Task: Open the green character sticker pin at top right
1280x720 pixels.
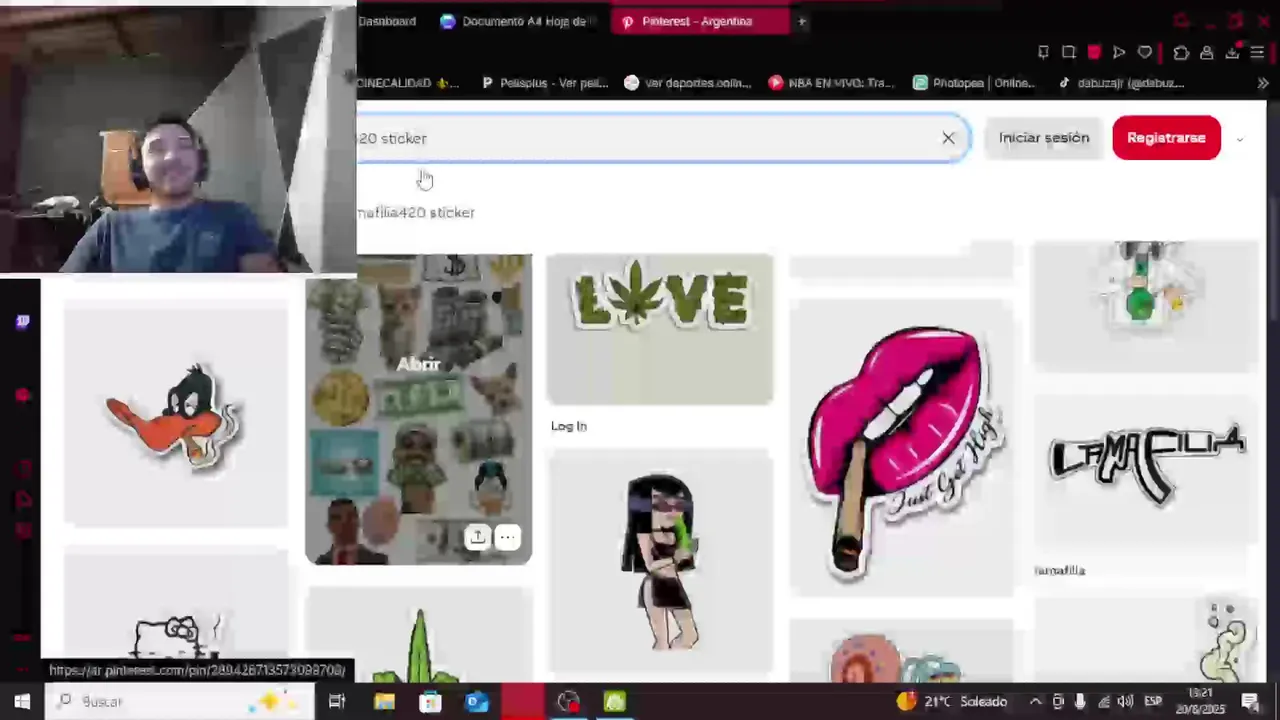Action: click(1146, 306)
